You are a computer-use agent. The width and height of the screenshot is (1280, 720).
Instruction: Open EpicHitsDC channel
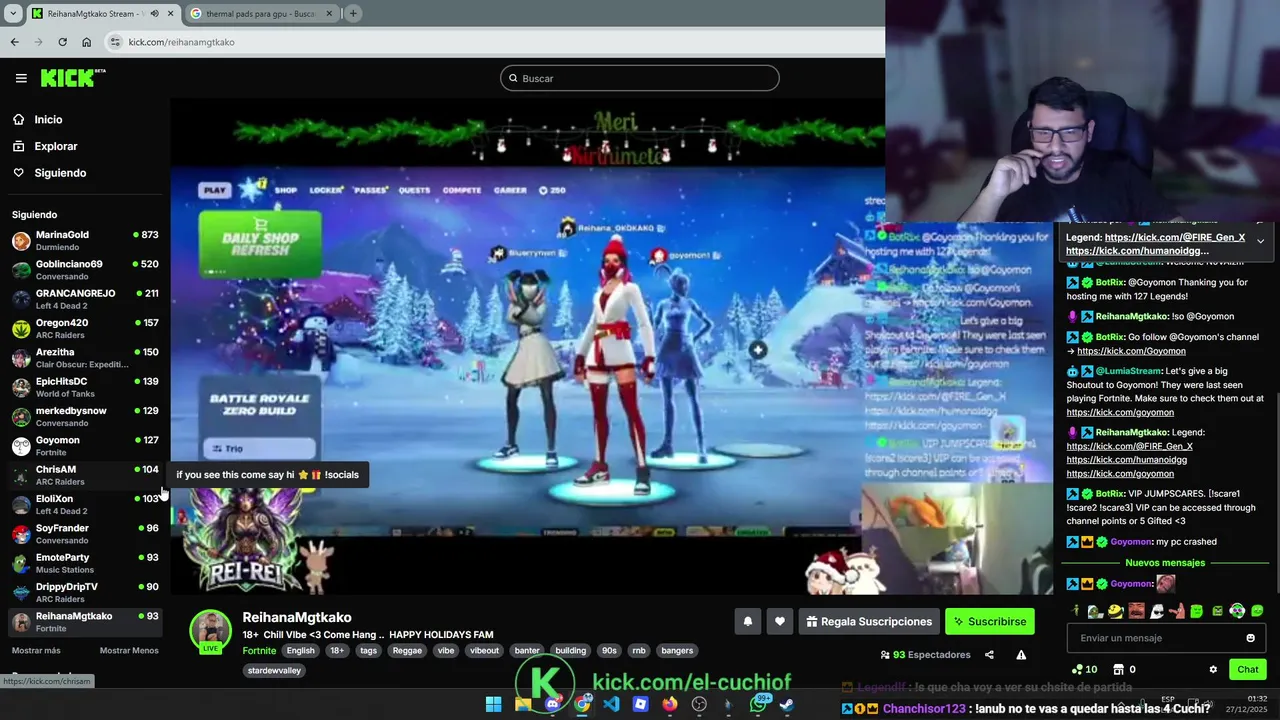(85, 387)
